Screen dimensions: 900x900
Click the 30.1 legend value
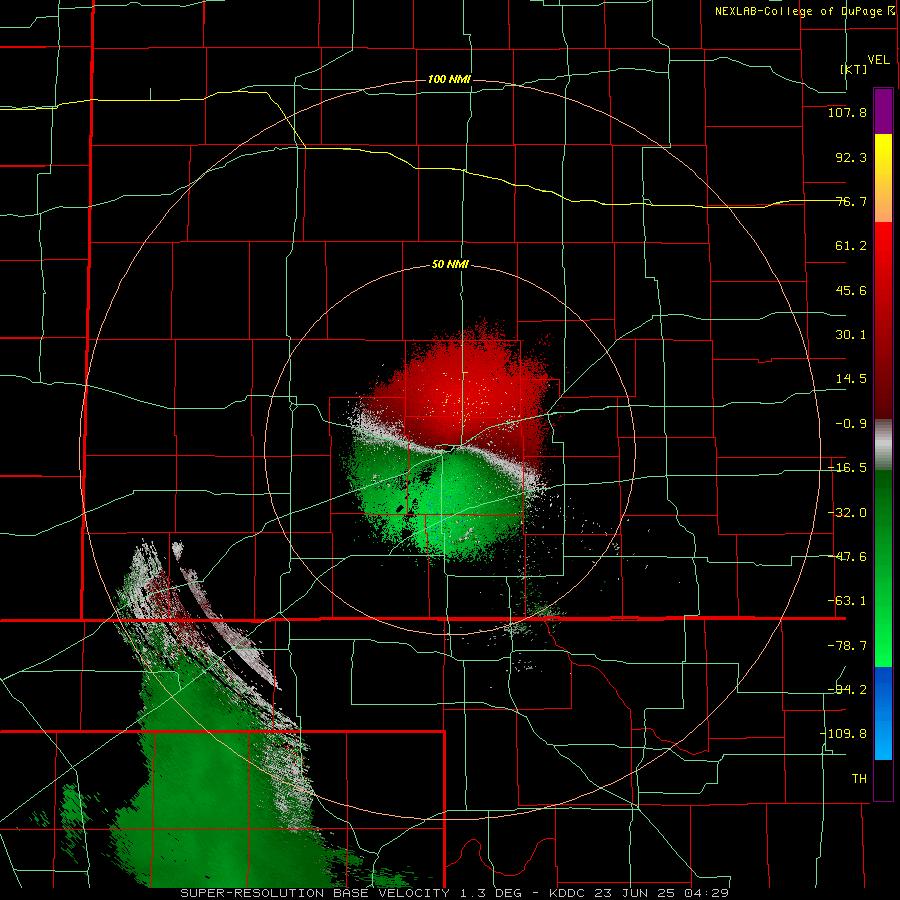pos(851,335)
